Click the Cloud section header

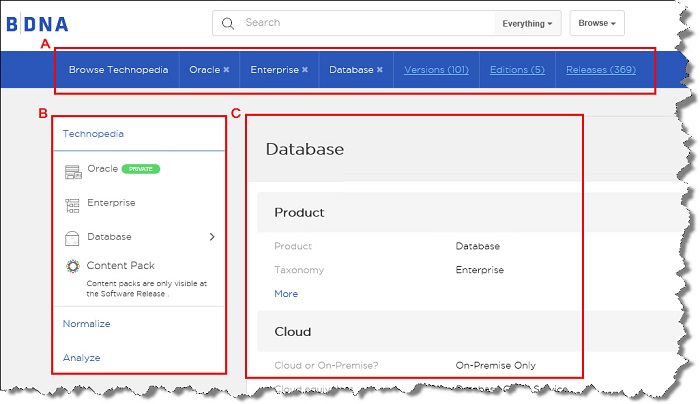(x=292, y=332)
